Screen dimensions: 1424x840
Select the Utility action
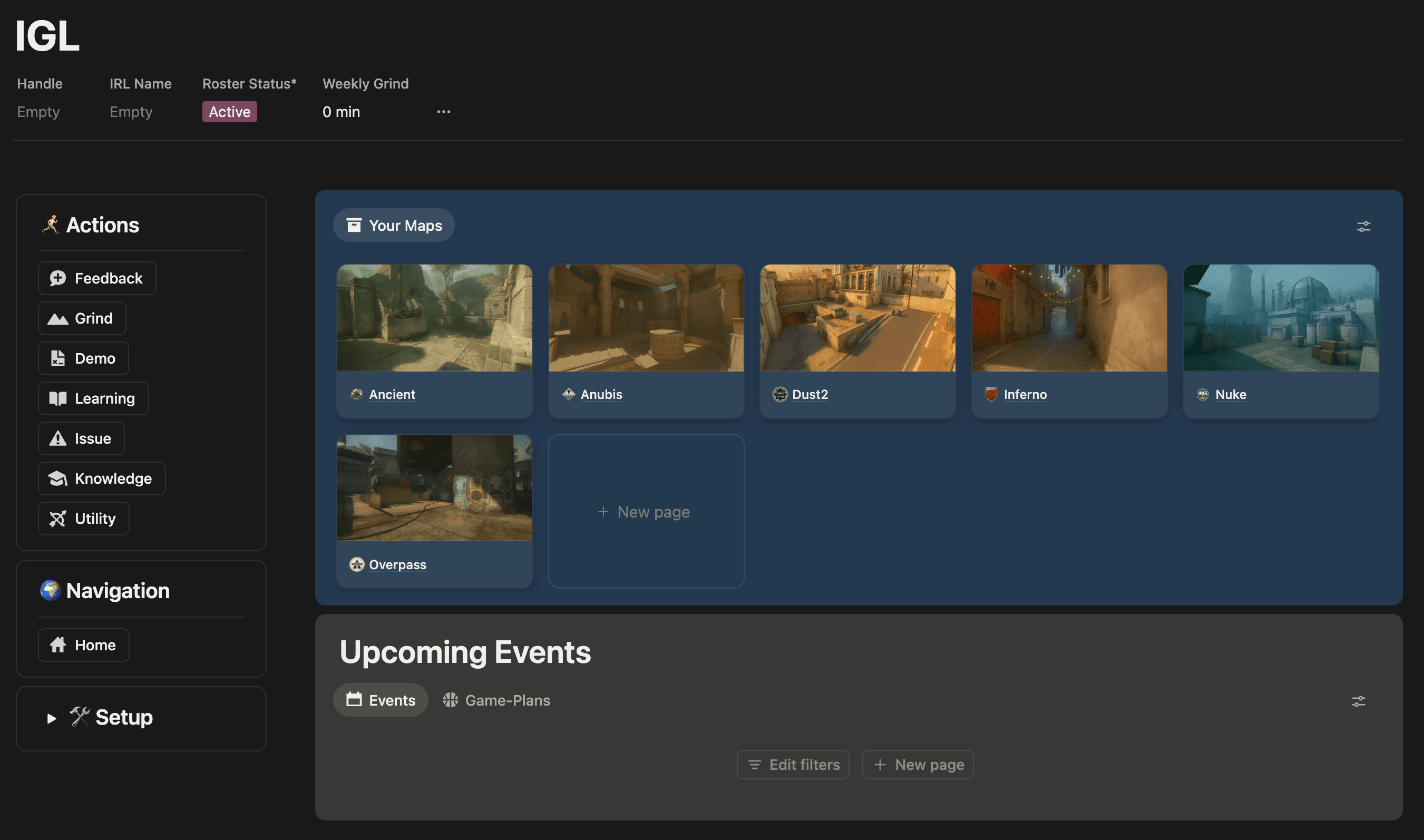tap(83, 518)
